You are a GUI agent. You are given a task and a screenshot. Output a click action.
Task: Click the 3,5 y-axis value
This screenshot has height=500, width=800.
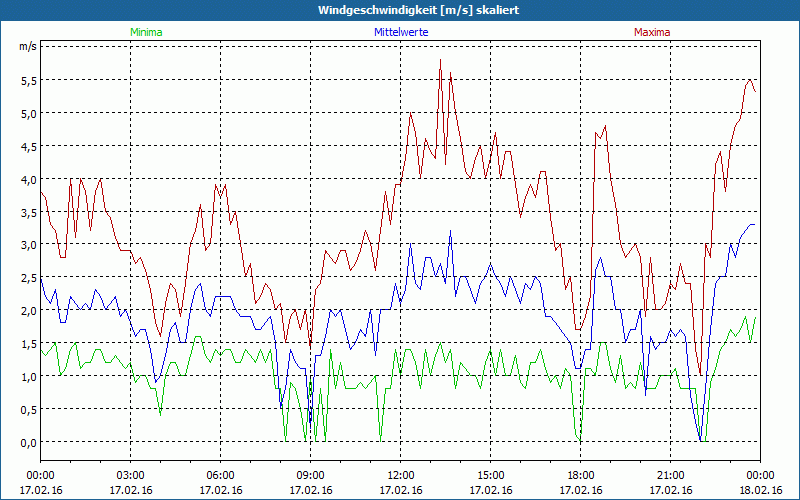pos(29,212)
